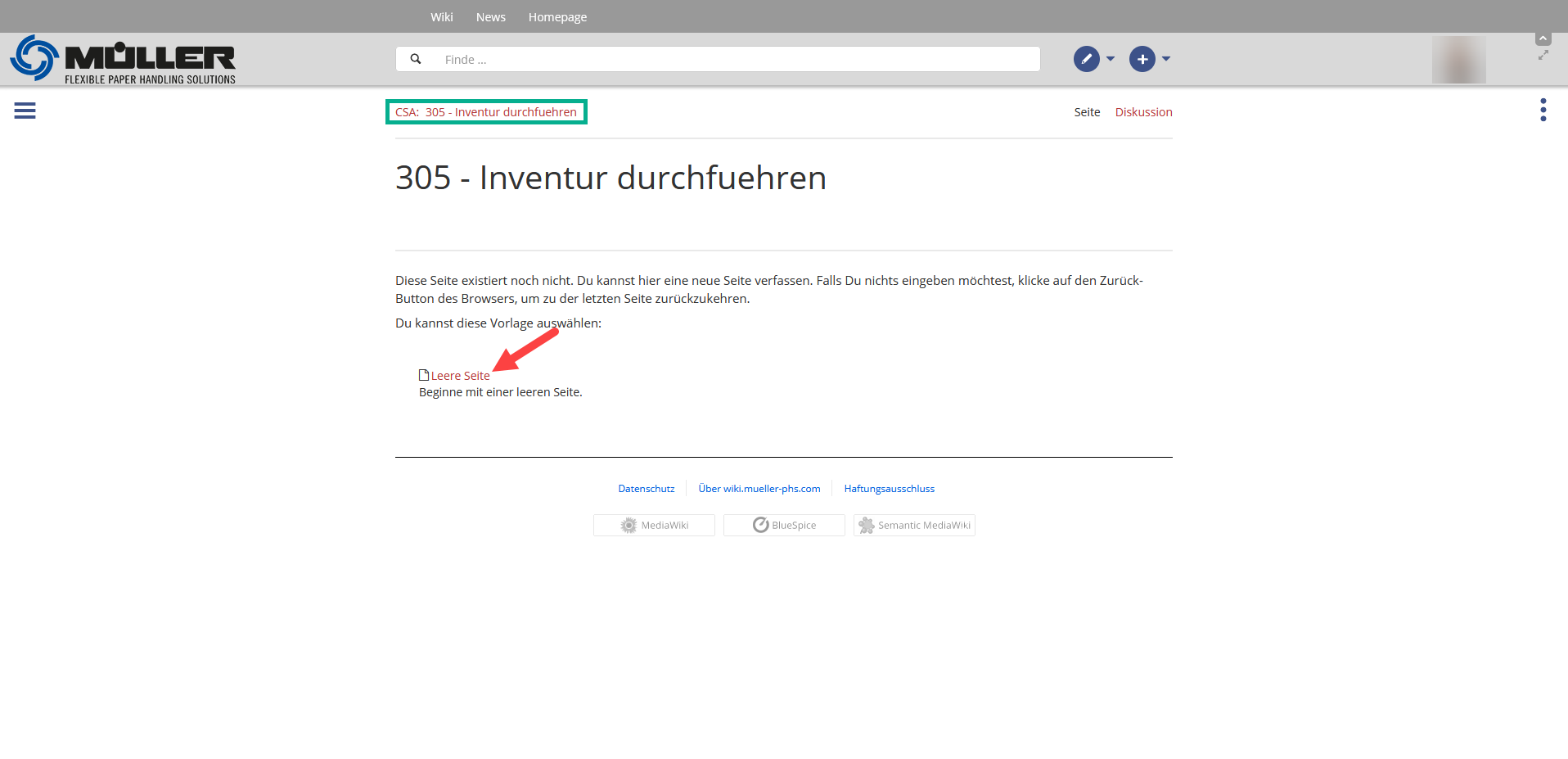Screen dimensions: 1568x759
Task: Click the magnifier search icon
Action: coord(416,59)
